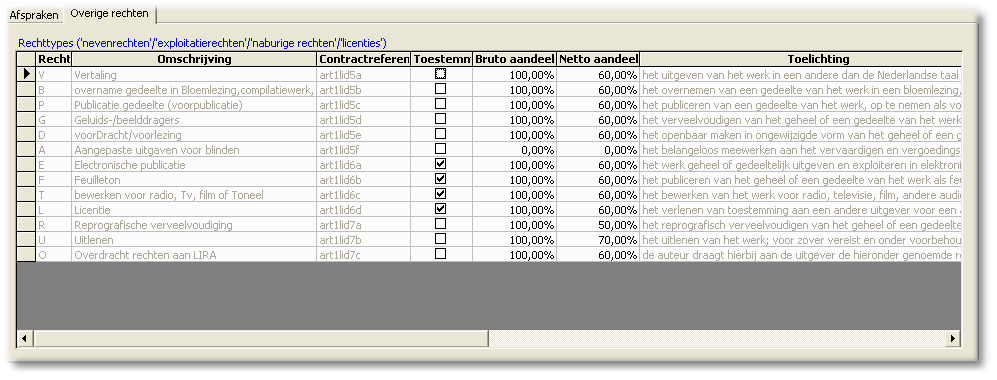
Task: Click the Bruto aandeel 100,00% in Vertaling row
Action: coord(514,74)
